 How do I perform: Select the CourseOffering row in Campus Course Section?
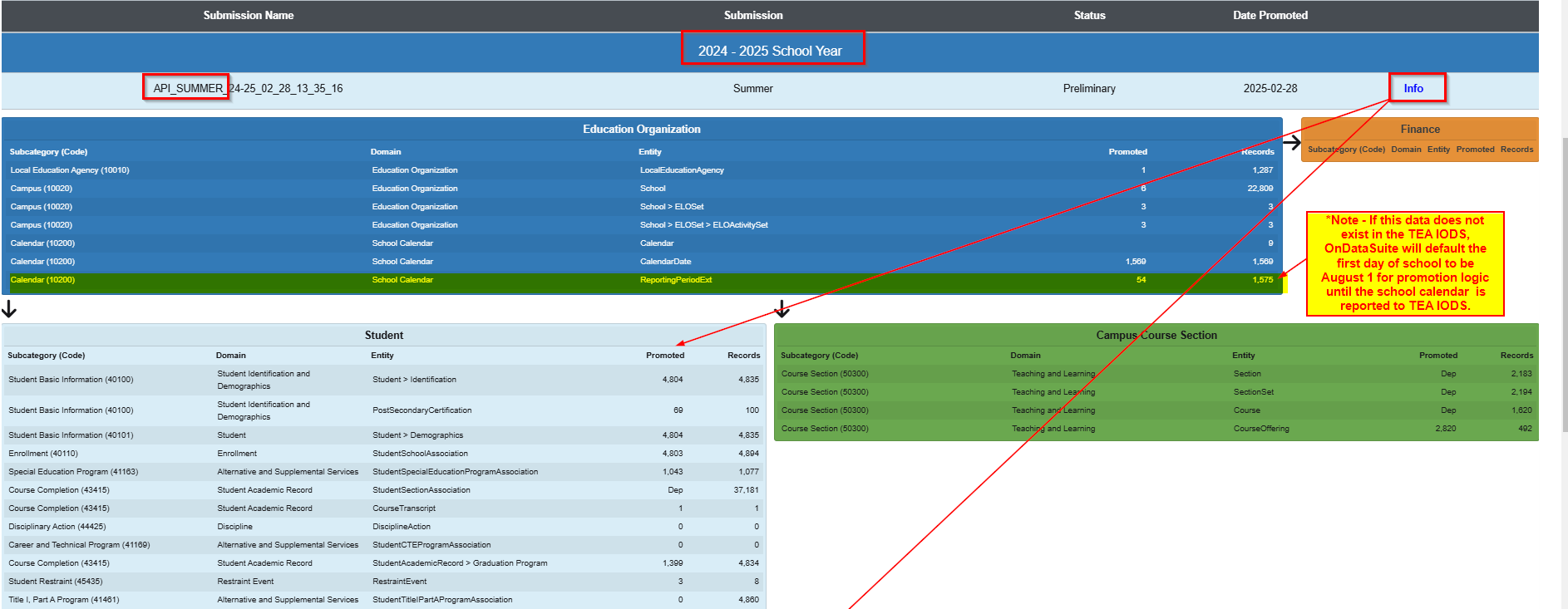(x=1156, y=429)
